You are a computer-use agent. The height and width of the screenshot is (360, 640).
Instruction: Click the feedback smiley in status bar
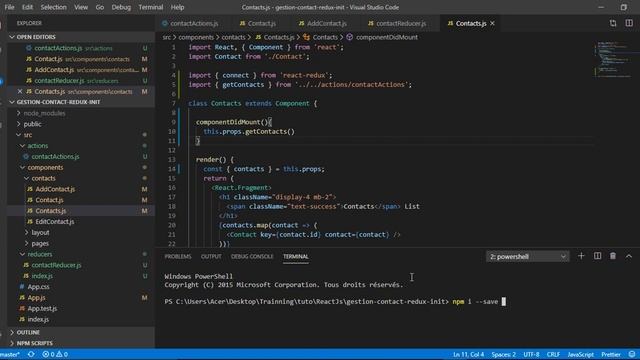632,354
